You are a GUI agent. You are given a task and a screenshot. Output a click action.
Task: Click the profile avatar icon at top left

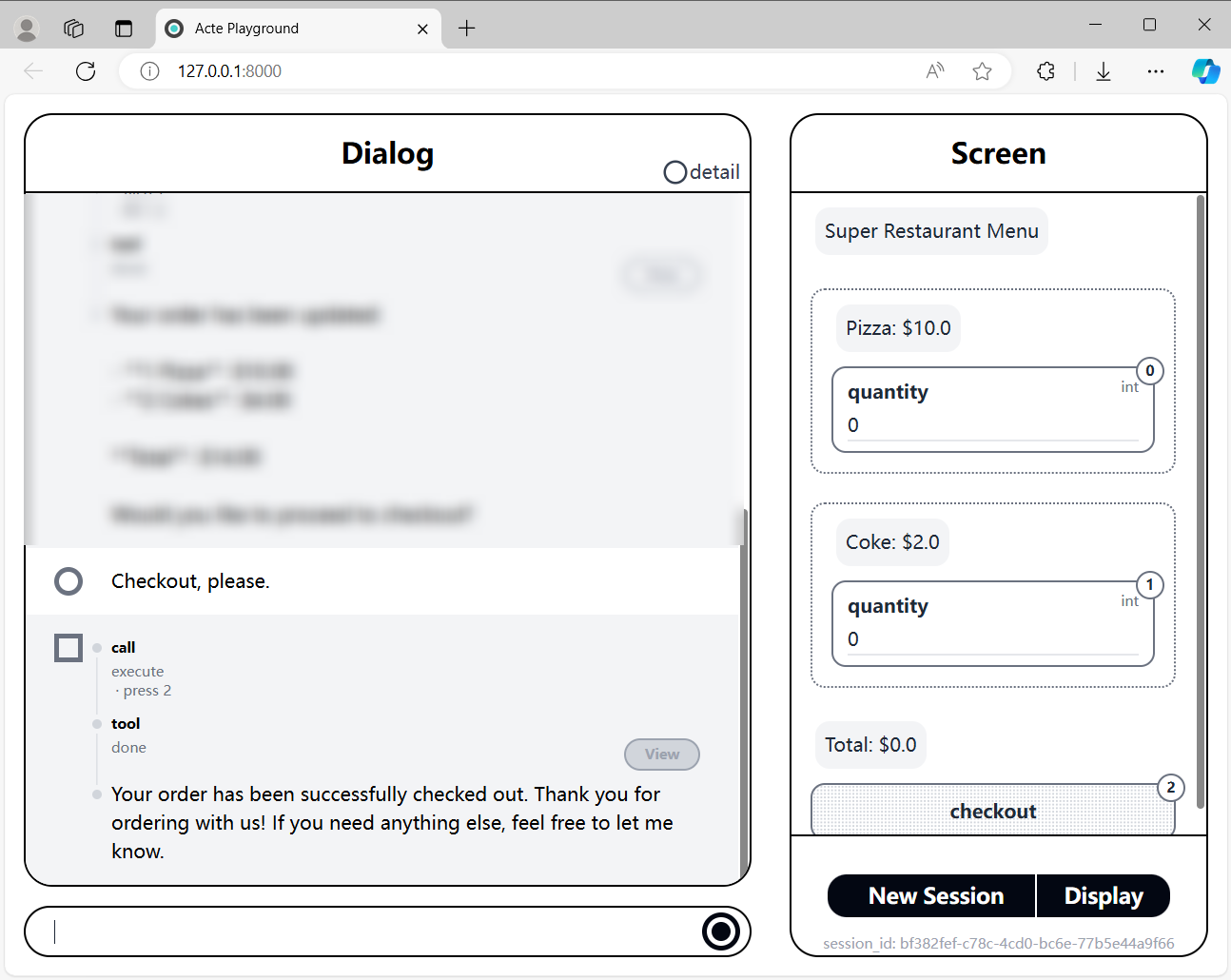tap(26, 28)
